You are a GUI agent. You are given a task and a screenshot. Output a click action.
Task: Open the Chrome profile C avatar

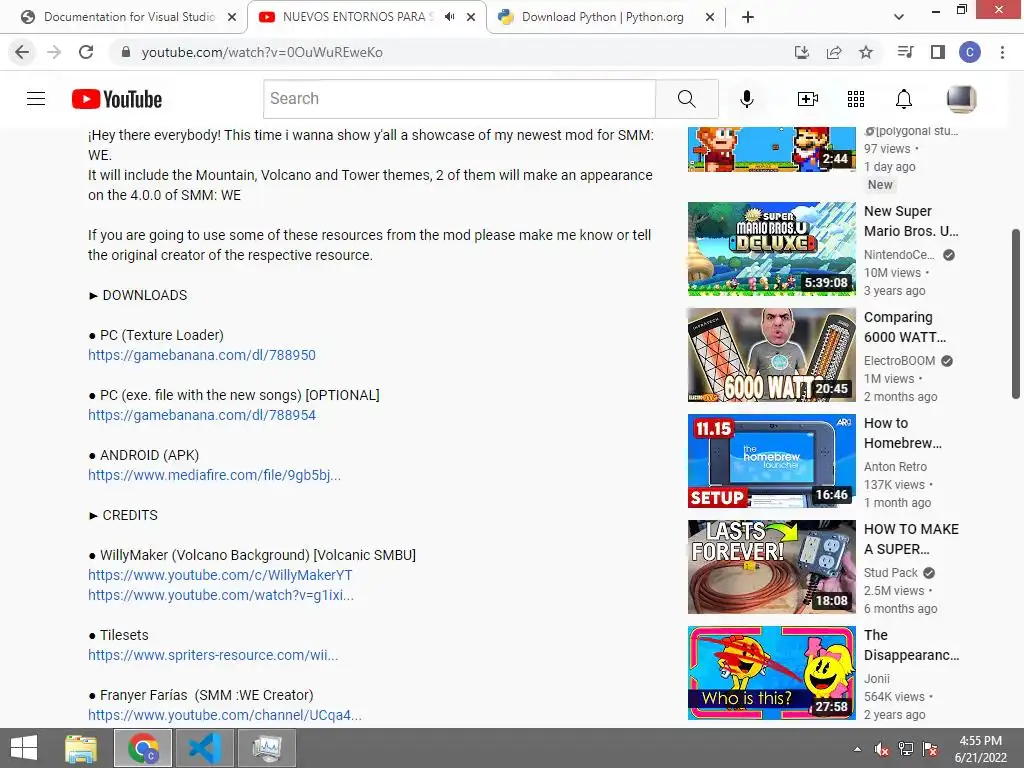coord(970,52)
